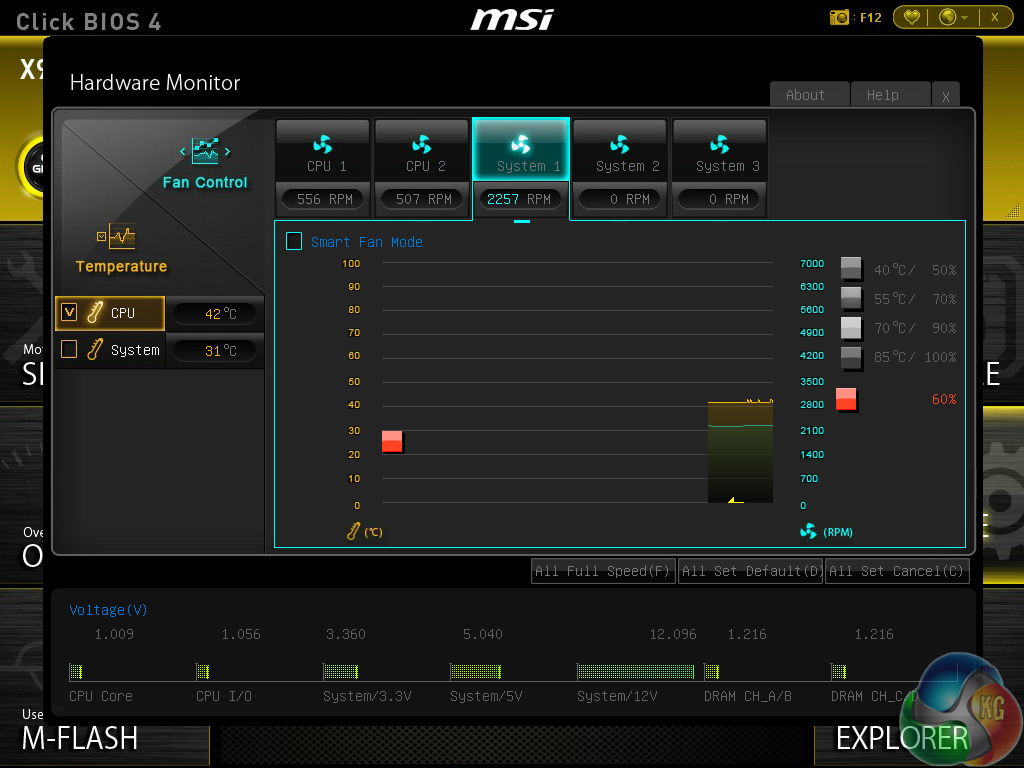Click the 507 RPM reading under CPU 2
The height and width of the screenshot is (768, 1024).
pyautogui.click(x=423, y=199)
